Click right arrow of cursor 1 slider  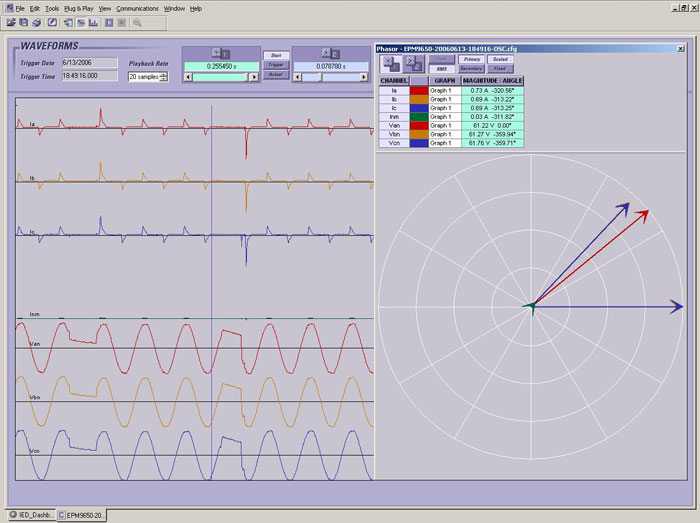tap(254, 77)
